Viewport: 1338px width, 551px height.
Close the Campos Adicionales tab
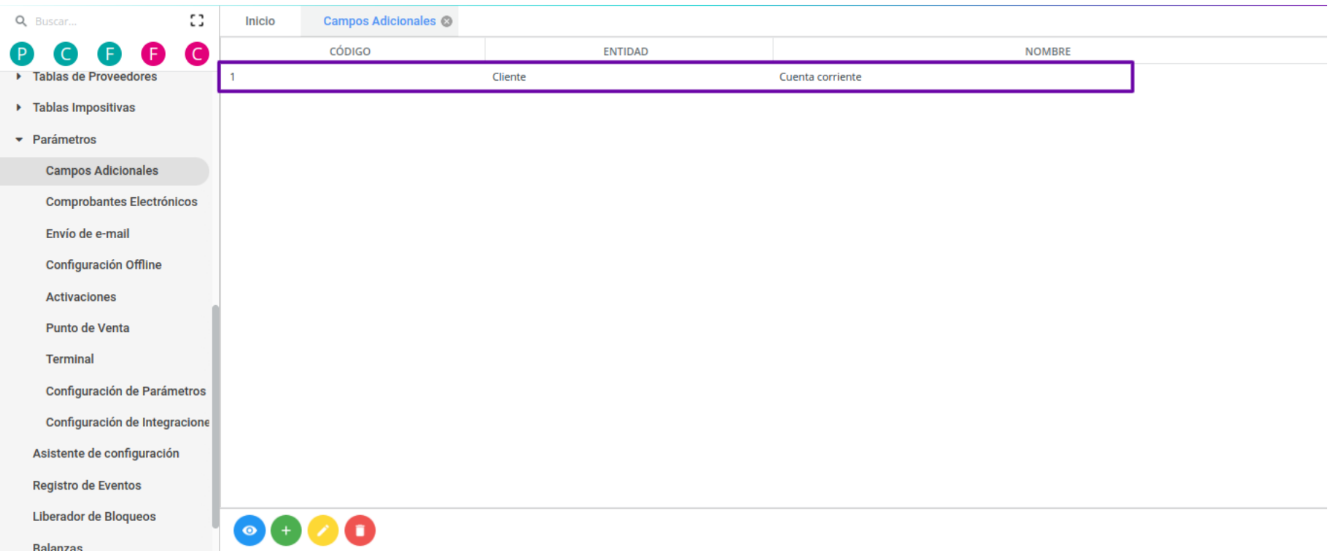[x=447, y=21]
